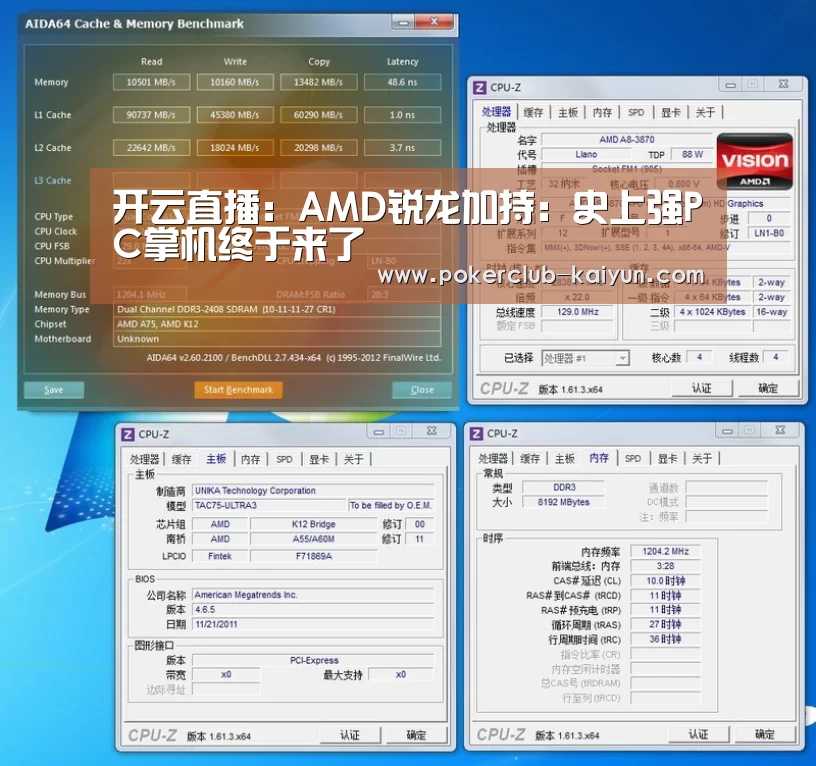This screenshot has width=816, height=766.
Task: Click the UNIKA Technology Corporation manufacturer field
Action: [313, 491]
